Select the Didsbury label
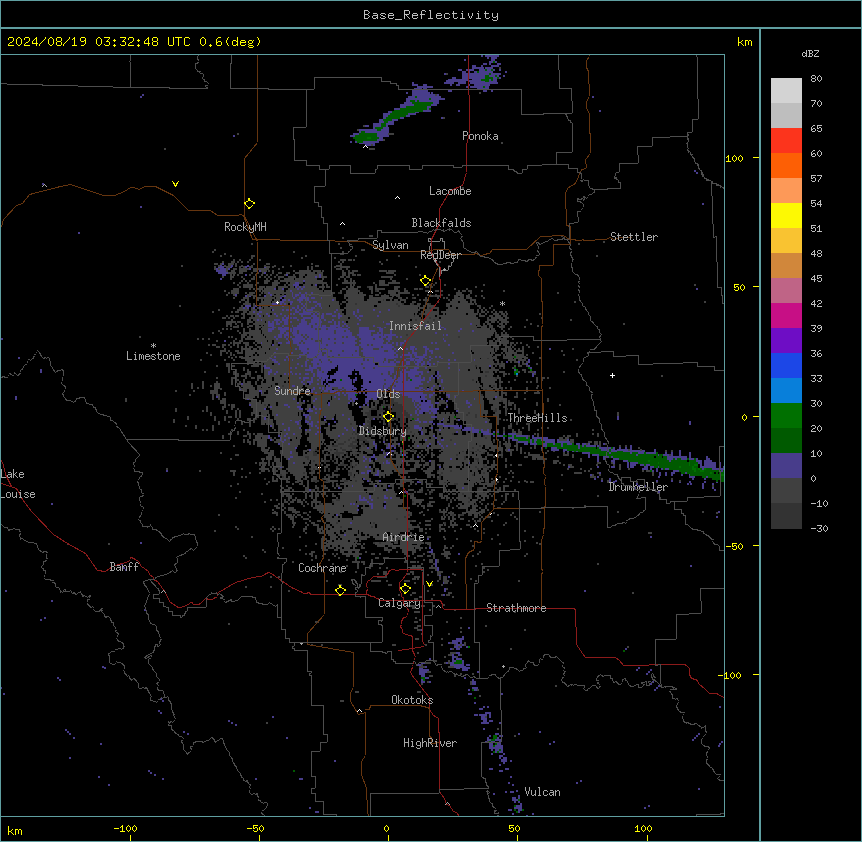Screen dimensions: 862x842 (x=382, y=431)
